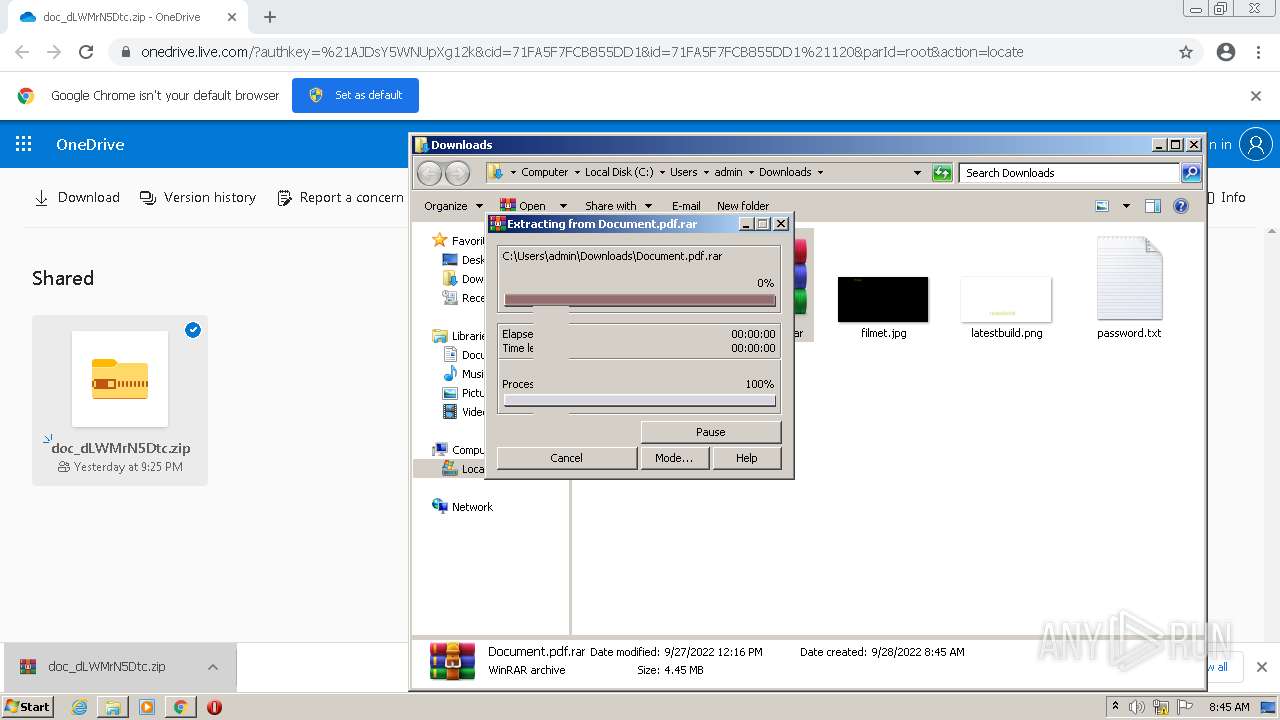Open the Info pane in OneDrive
1280x720 pixels.
[x=1227, y=198]
